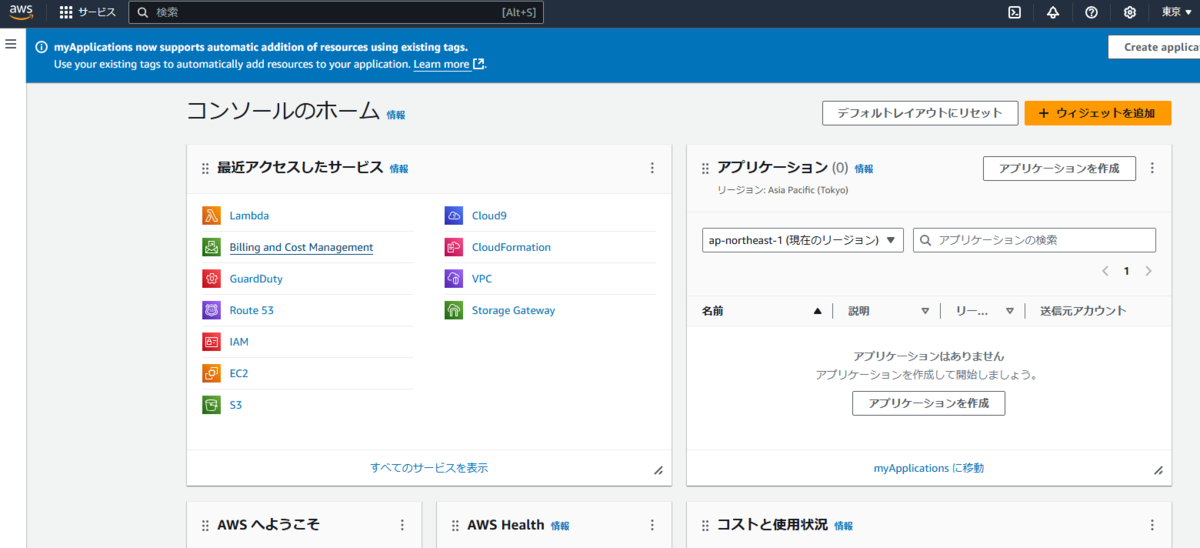1200x548 pixels.
Task: Open the VPC link
Action: point(482,279)
